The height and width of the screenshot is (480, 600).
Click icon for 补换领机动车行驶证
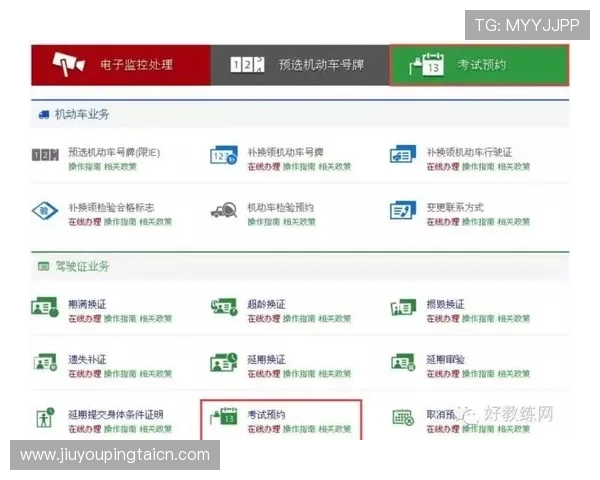point(403,154)
